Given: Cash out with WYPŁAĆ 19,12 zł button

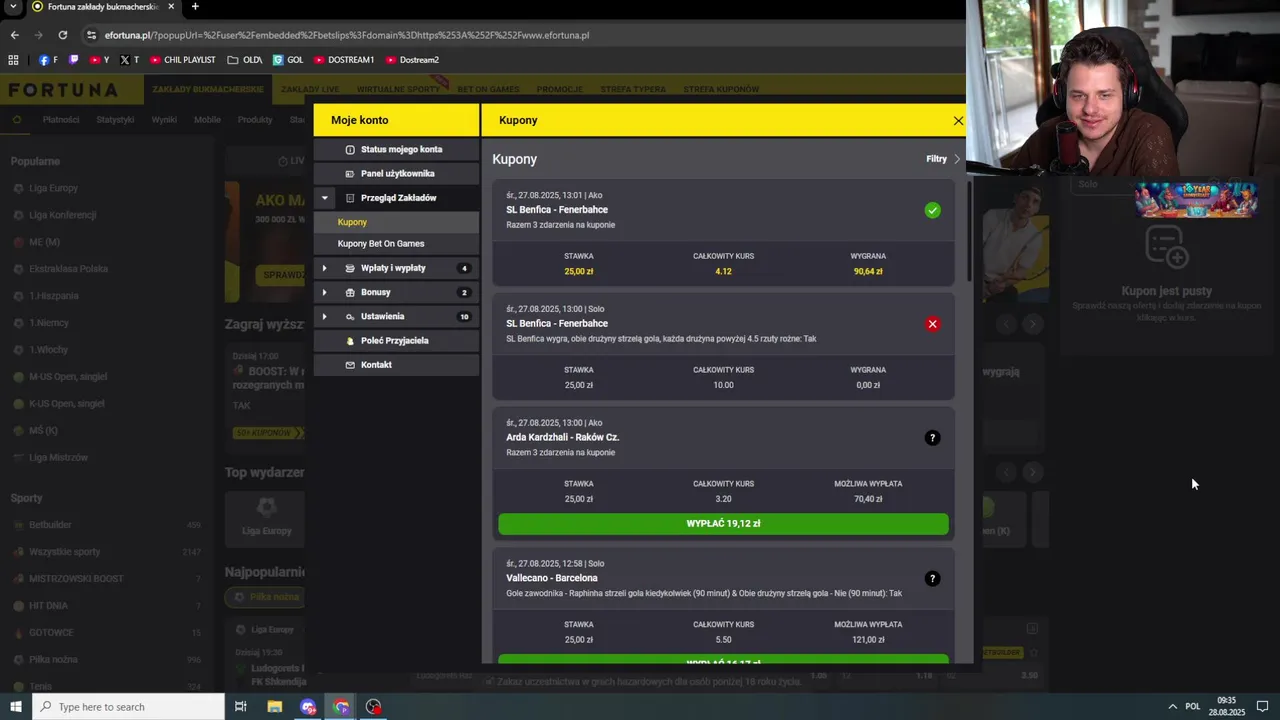Looking at the screenshot, I should tap(723, 523).
